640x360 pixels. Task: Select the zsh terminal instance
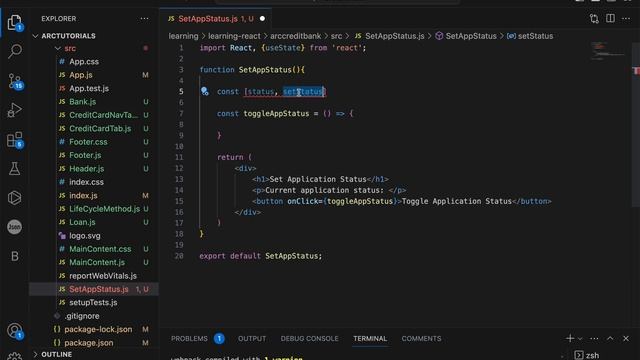click(587, 355)
